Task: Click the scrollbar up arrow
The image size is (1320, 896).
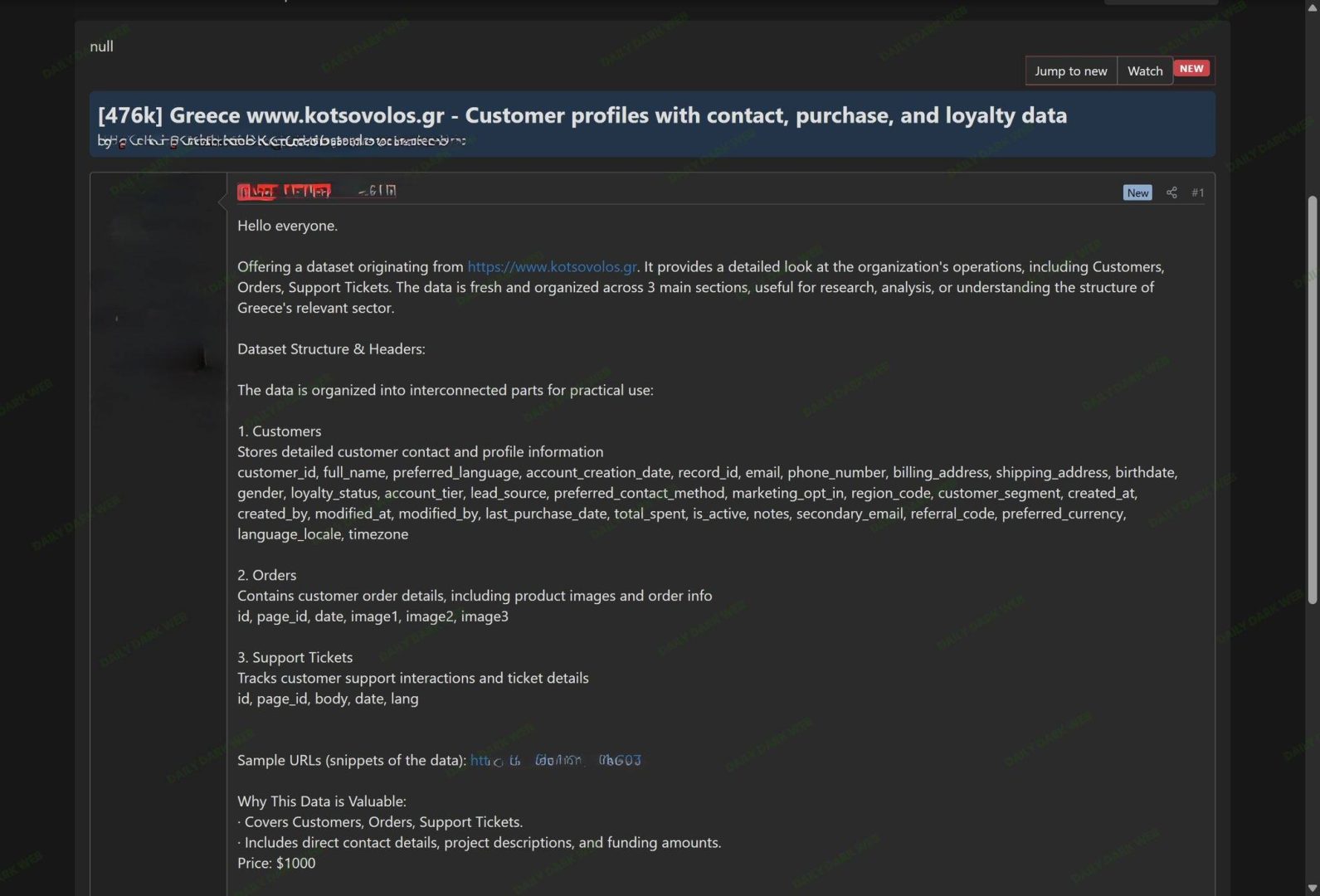Action: pos(1313,7)
